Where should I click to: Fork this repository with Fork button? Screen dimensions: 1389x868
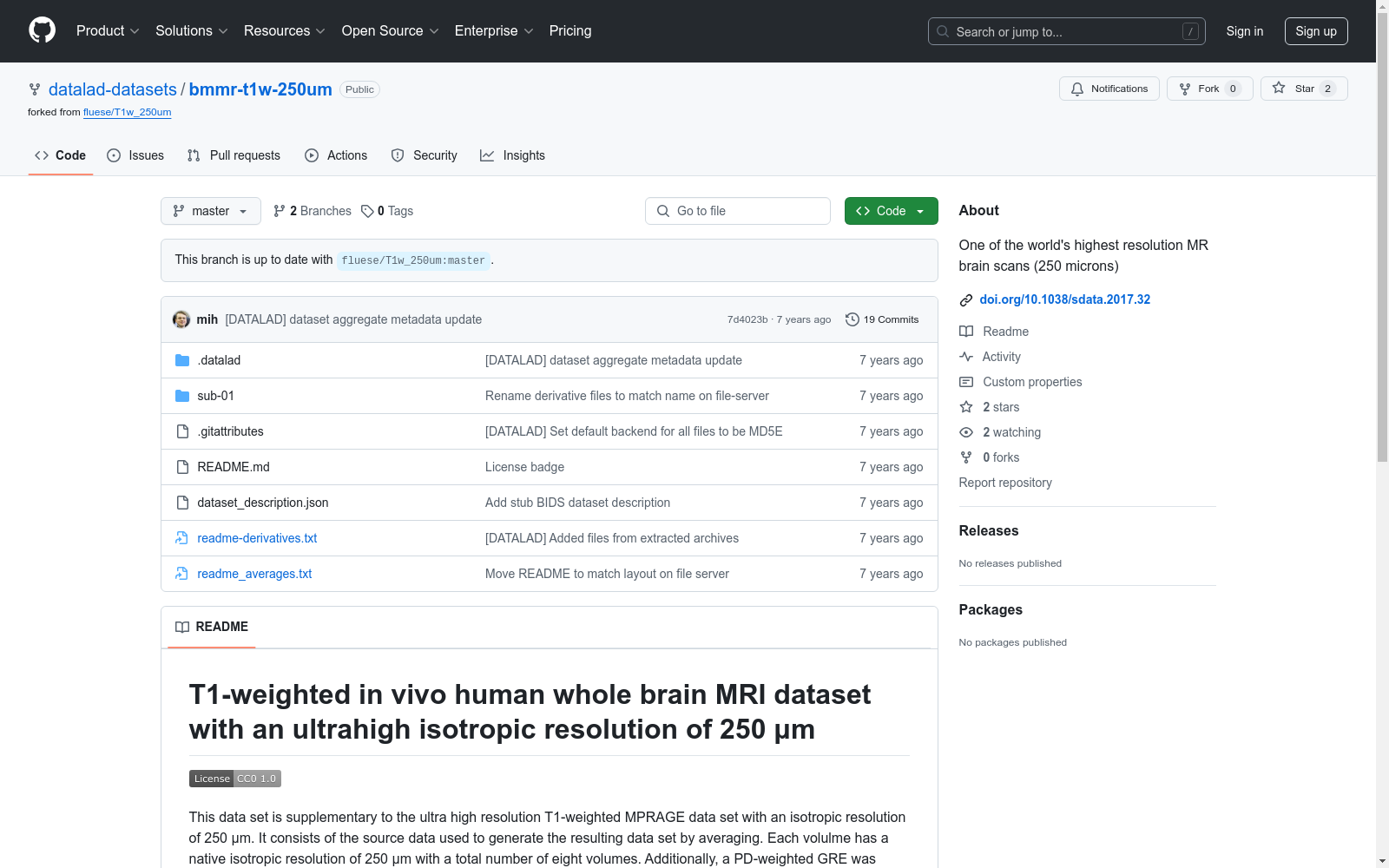point(1210,89)
